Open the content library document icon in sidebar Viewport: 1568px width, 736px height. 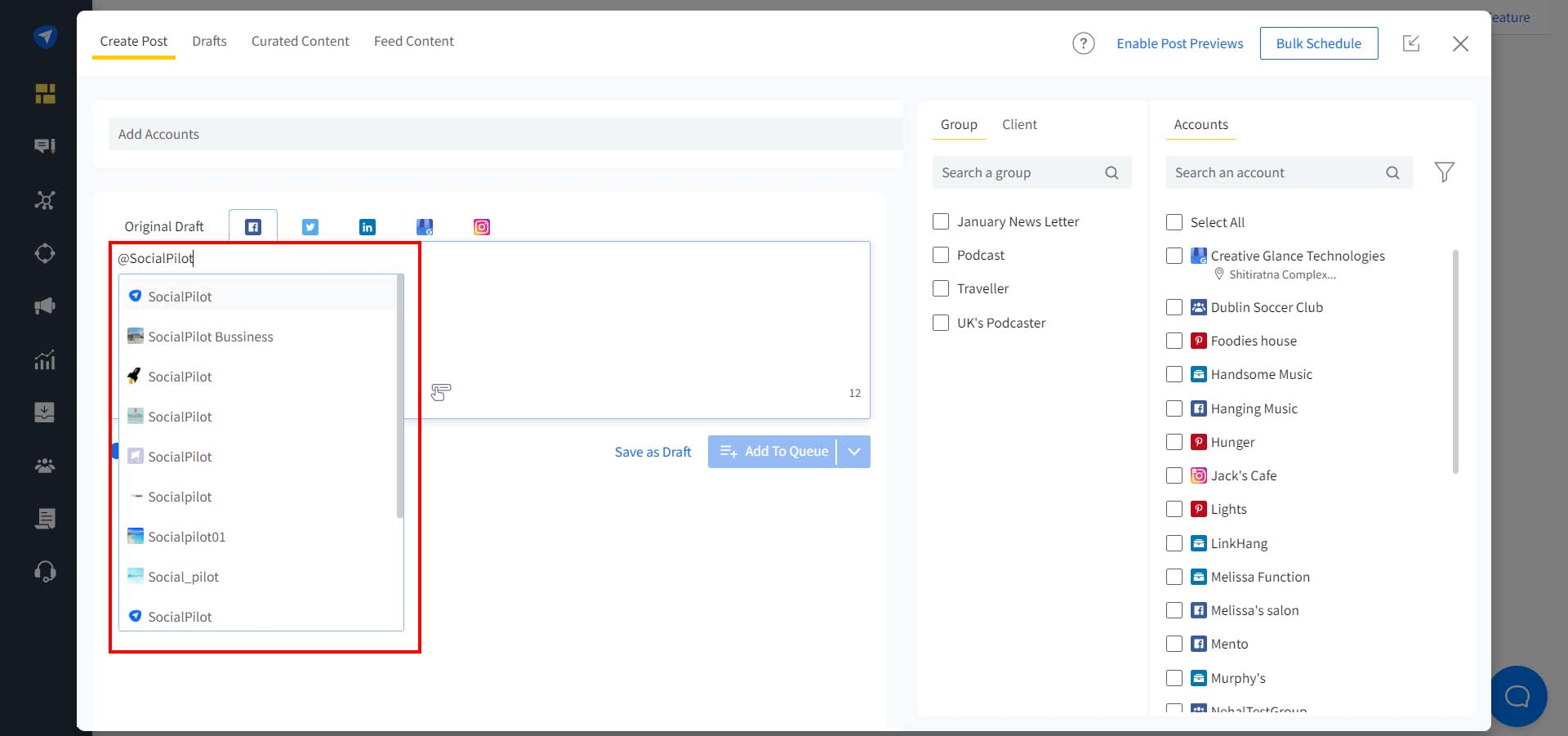[x=45, y=519]
